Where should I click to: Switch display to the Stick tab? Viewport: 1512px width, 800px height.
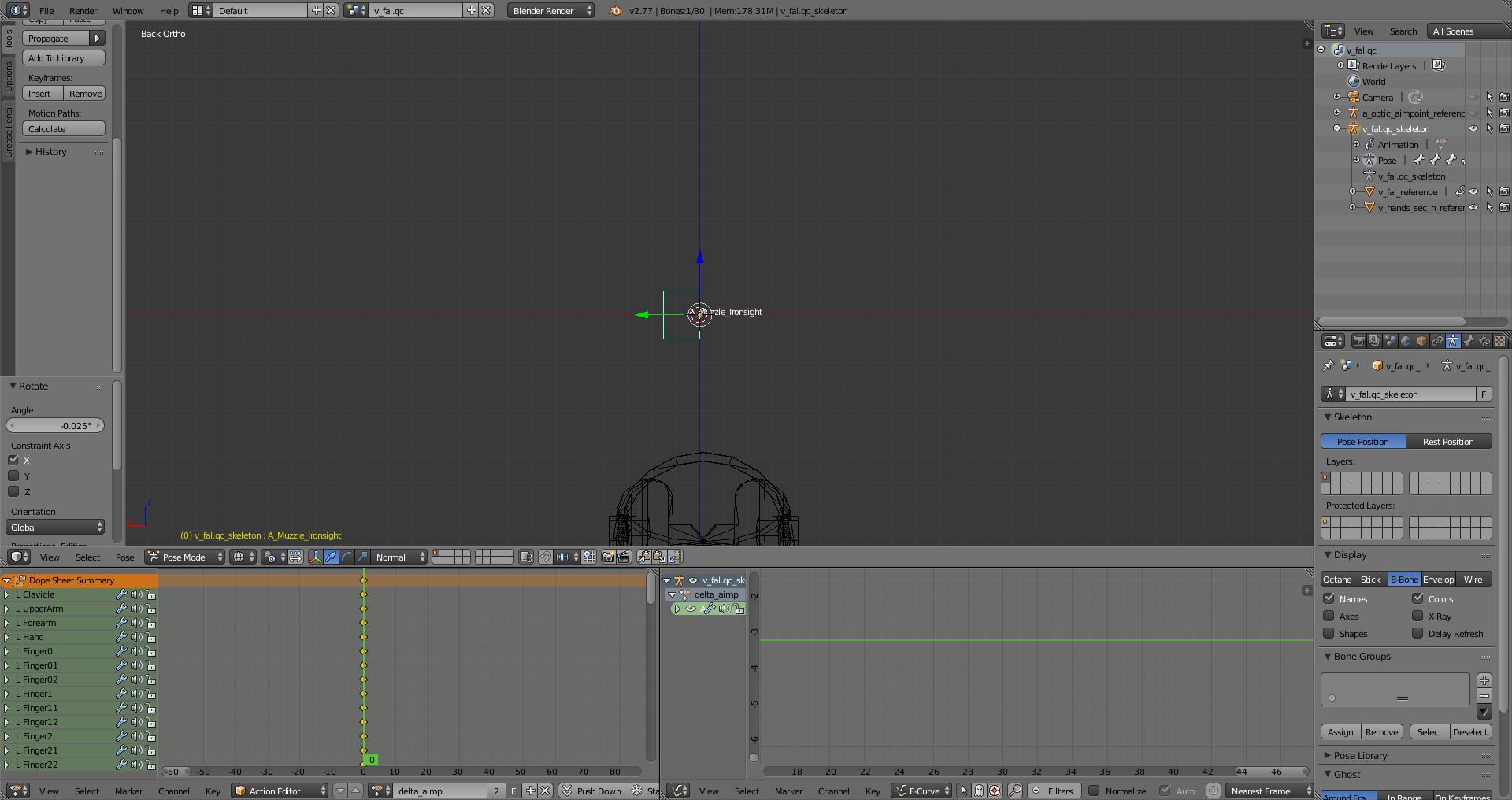[x=1370, y=579]
